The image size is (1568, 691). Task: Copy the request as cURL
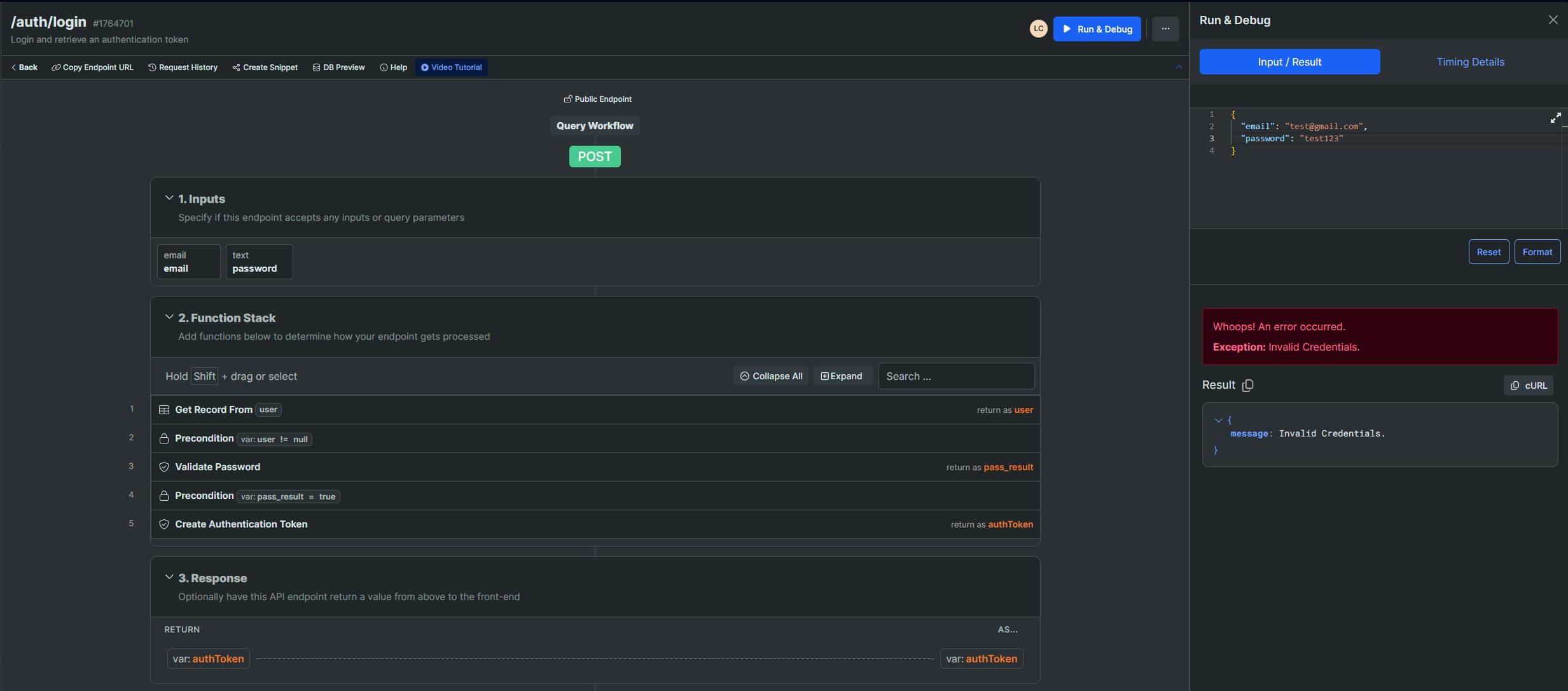(1528, 386)
